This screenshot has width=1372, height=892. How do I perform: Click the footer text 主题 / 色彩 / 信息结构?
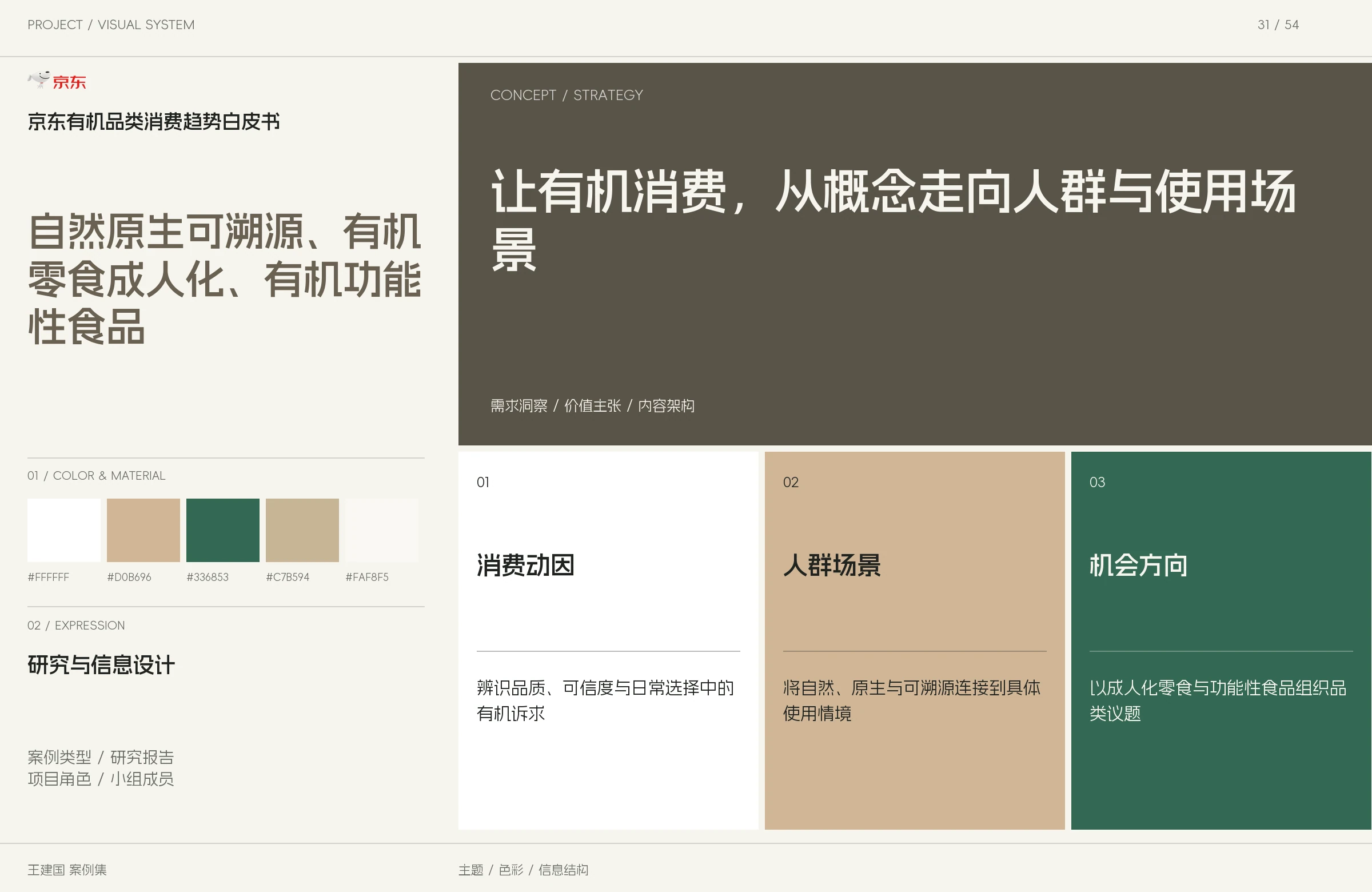(524, 870)
